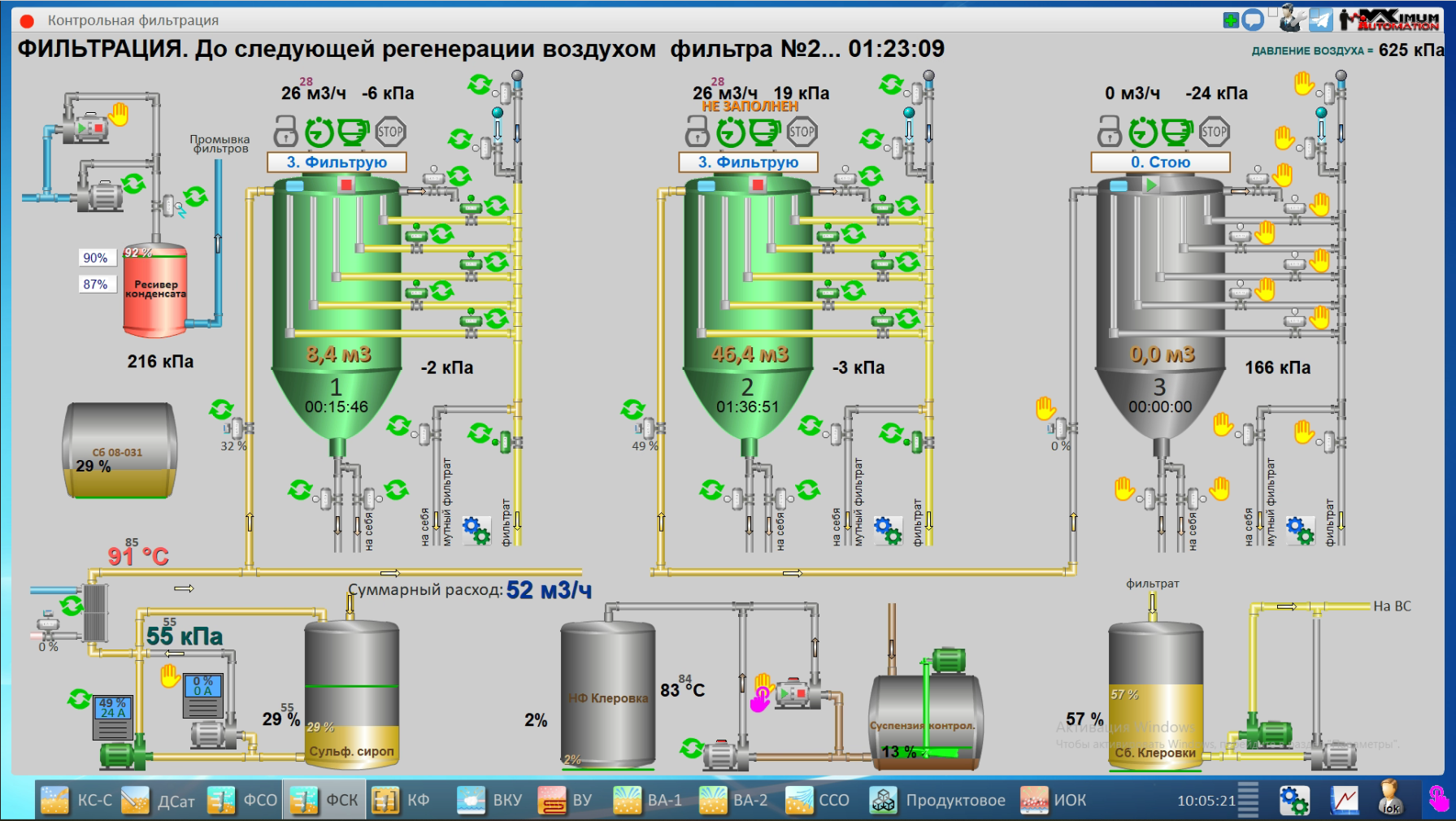Click the 90% setpoint box near receiver
Viewport: 1456px width, 821px height.
pyautogui.click(x=95, y=258)
